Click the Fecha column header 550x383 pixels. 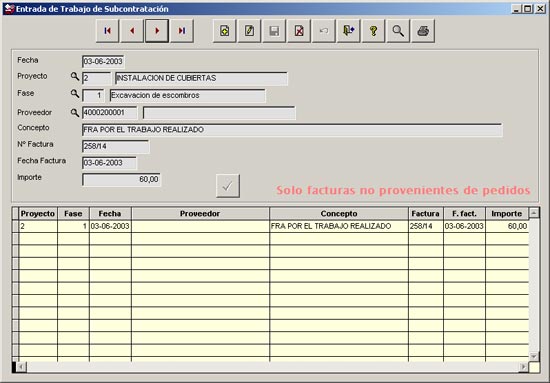click(x=110, y=214)
